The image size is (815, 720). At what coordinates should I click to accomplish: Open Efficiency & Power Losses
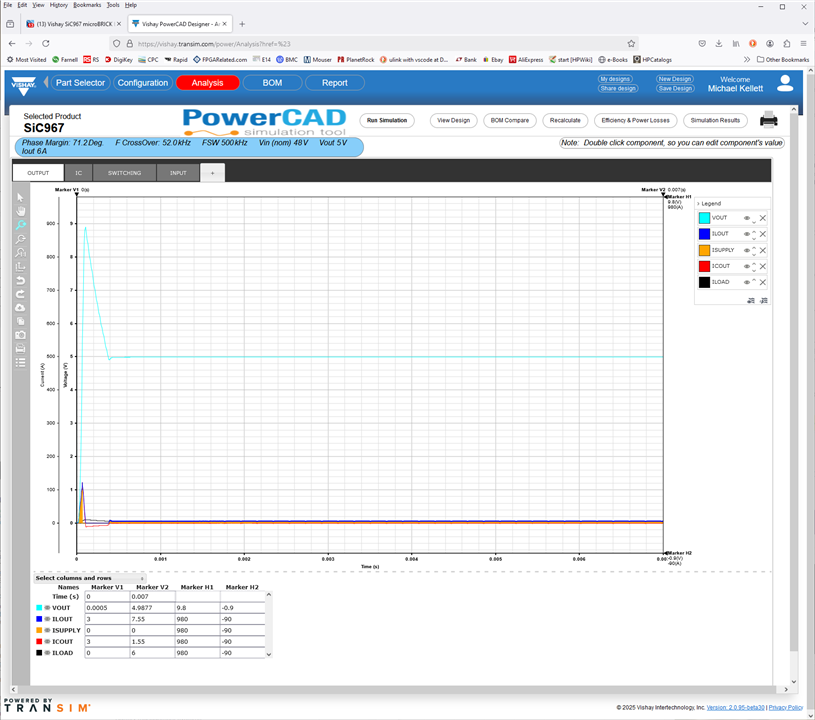[635, 120]
